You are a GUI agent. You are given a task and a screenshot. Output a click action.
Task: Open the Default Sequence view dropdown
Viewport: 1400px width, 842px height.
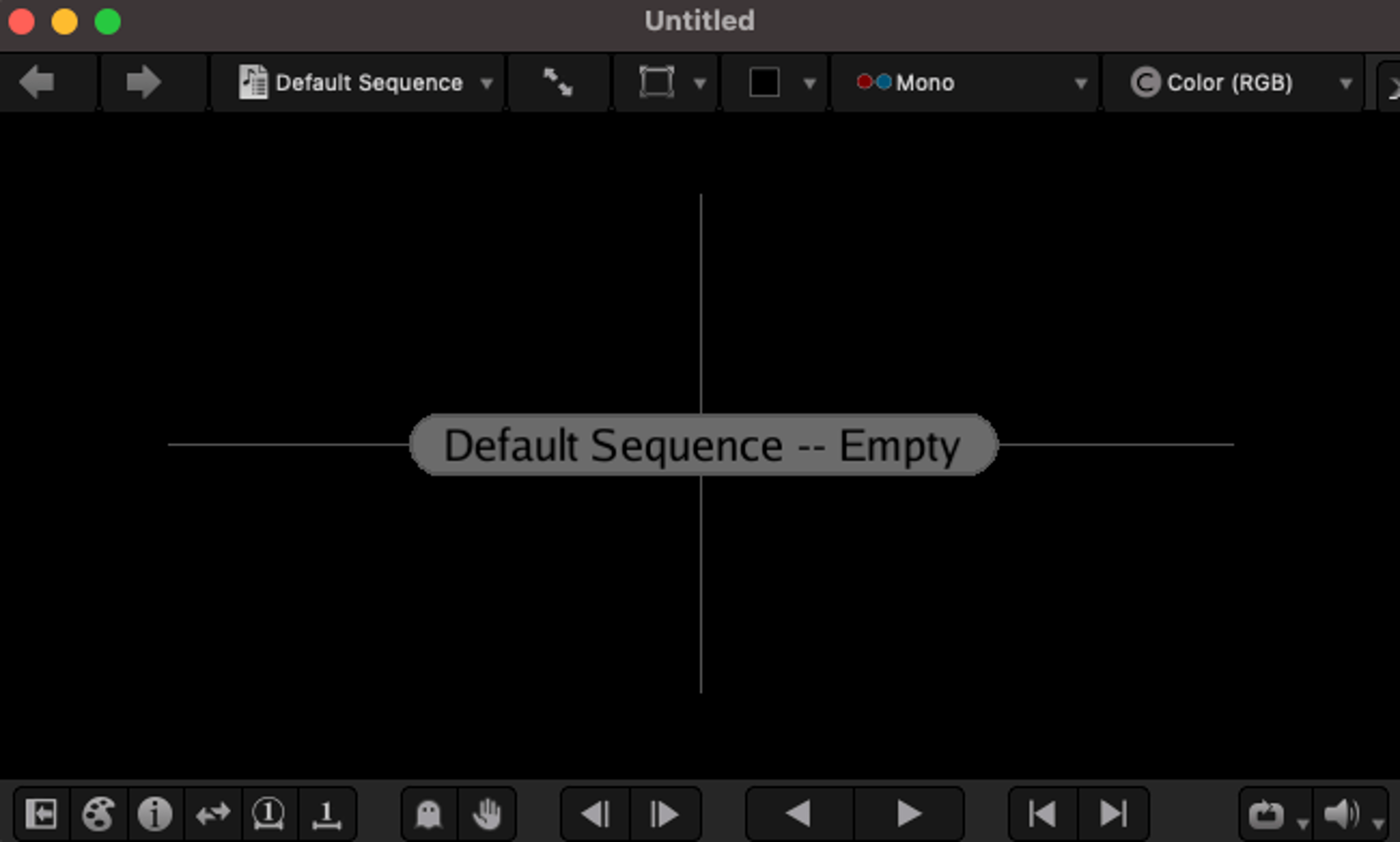coord(365,83)
